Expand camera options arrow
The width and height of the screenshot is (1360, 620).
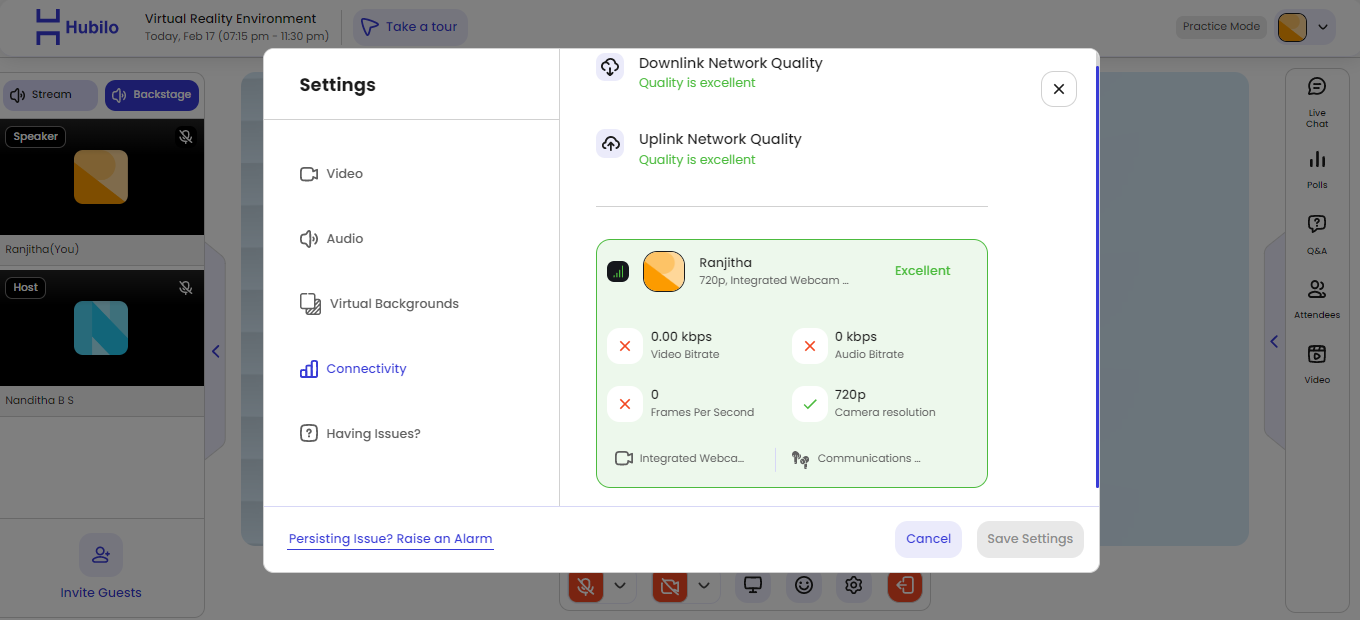point(704,586)
